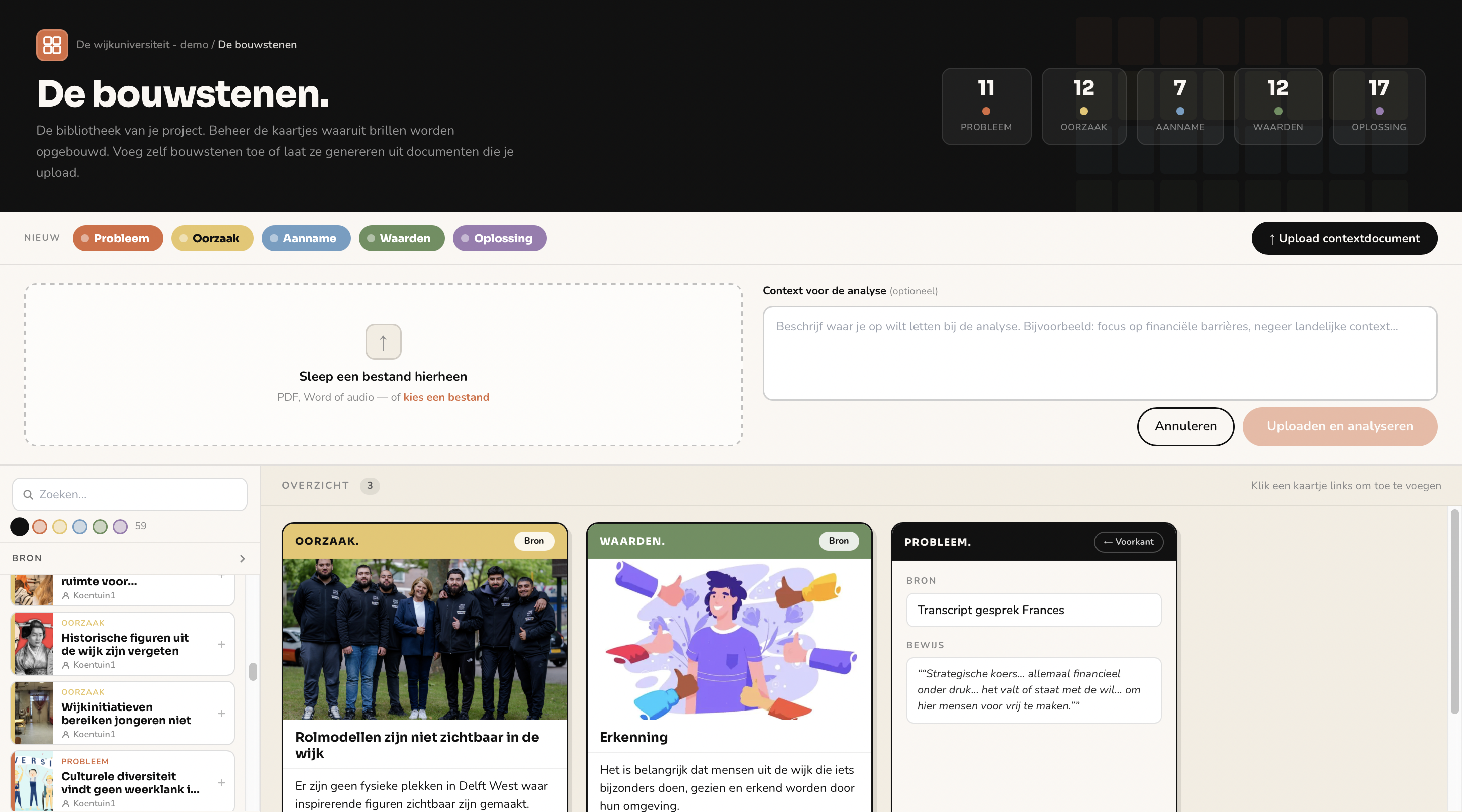Add 'Wijkinitiatieven bereiken jongeren niet' card with plus

(221, 714)
